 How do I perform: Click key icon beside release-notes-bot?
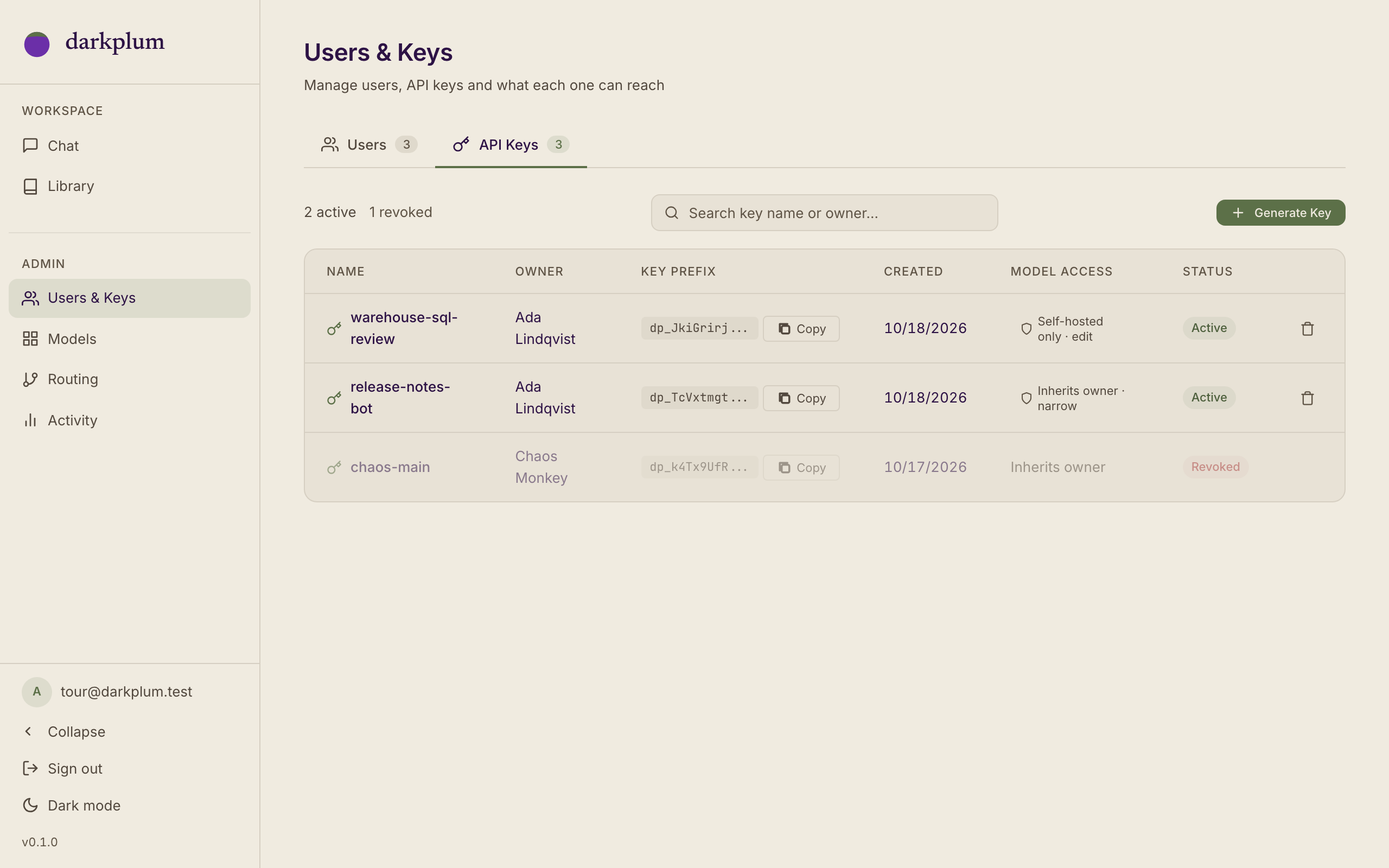point(334,398)
